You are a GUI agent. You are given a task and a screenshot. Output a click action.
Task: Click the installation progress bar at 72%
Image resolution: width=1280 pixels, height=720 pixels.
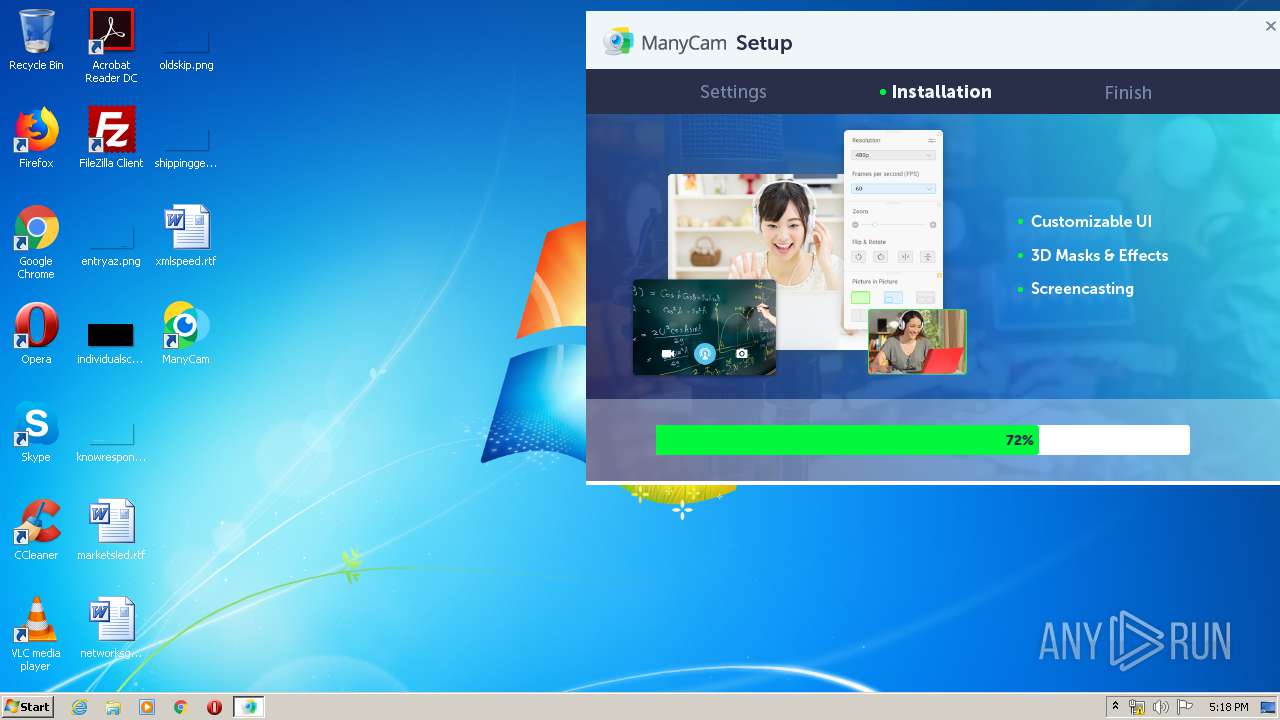[x=922, y=440]
